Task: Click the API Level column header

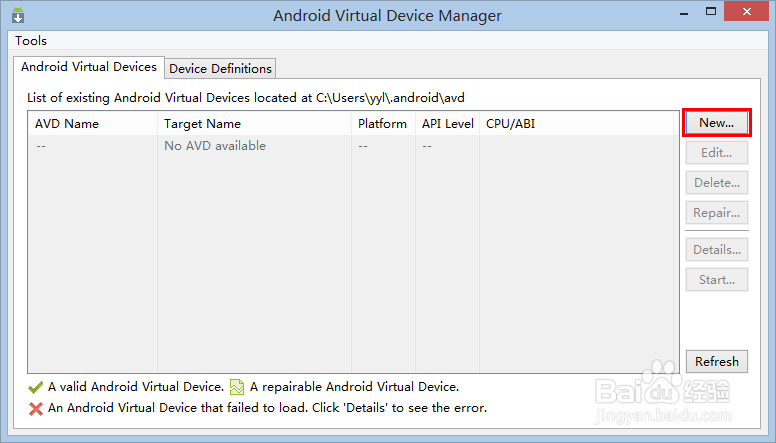Action: 447,124
